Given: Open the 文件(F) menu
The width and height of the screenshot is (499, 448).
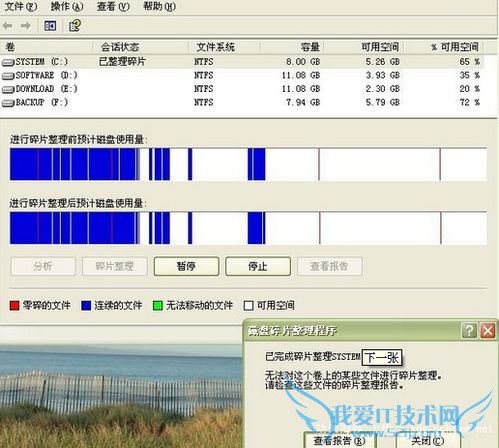Looking at the screenshot, I should [21, 6].
